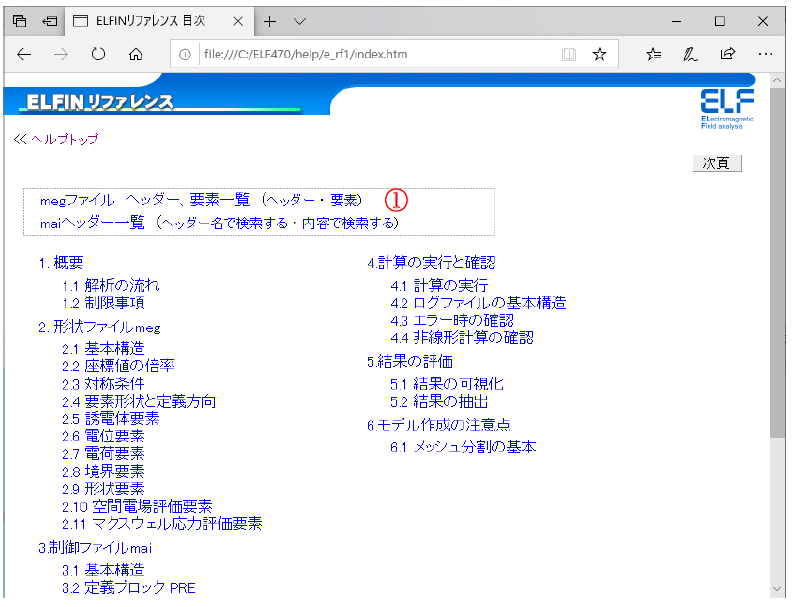Set these tabs aside
Viewport: 792px width, 607px height.
(x=50, y=21)
